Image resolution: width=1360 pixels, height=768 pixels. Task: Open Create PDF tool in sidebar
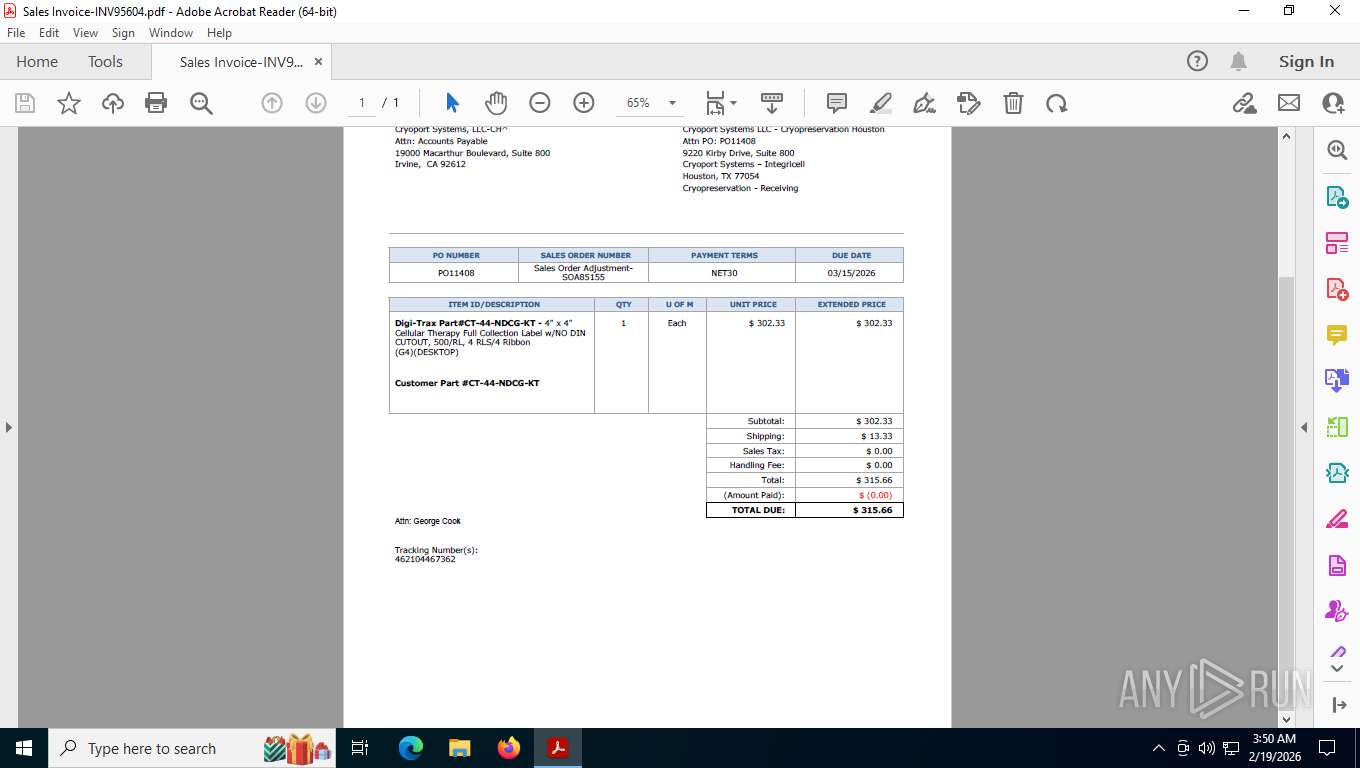tap(1337, 289)
